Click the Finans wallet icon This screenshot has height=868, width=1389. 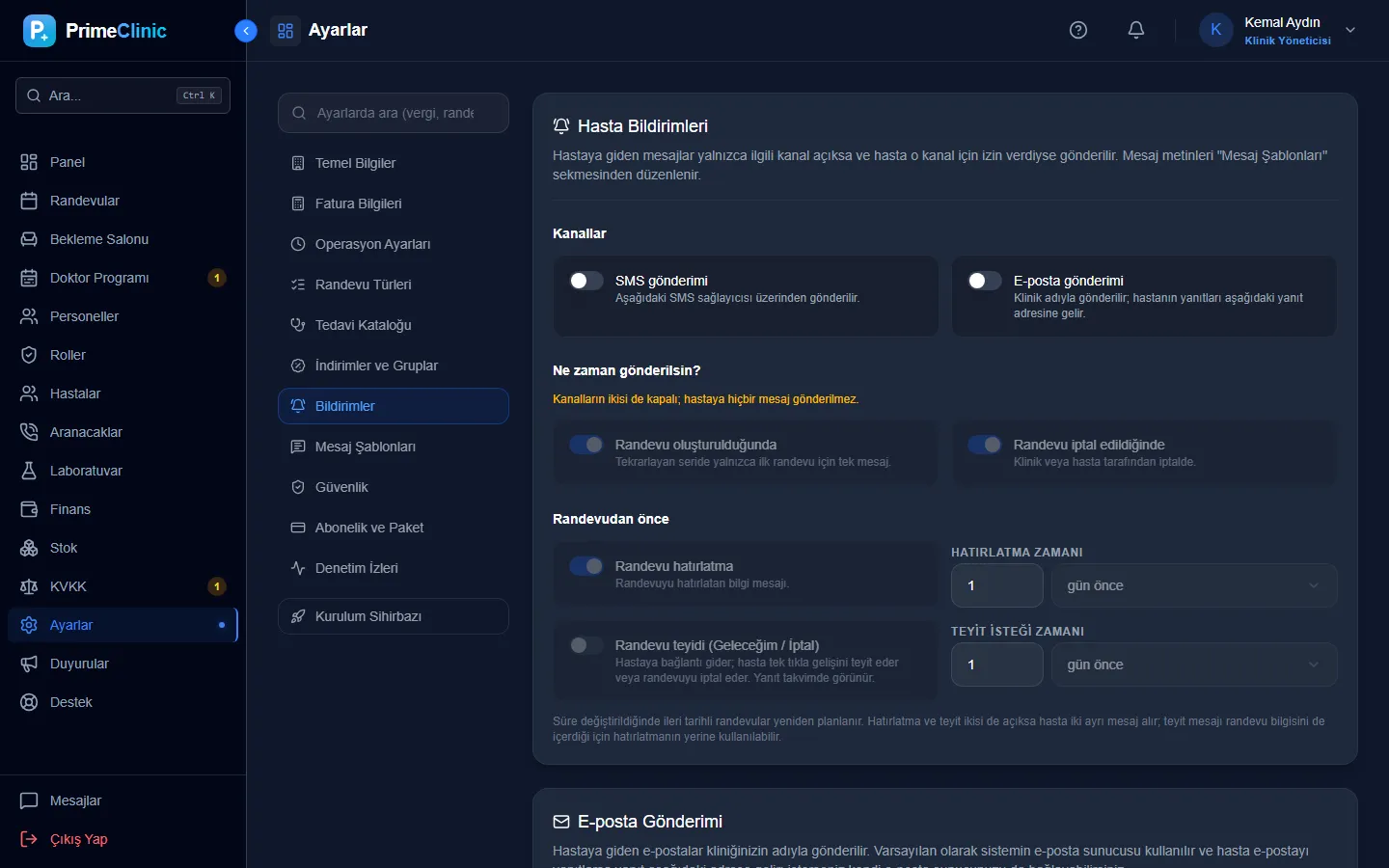[29, 509]
